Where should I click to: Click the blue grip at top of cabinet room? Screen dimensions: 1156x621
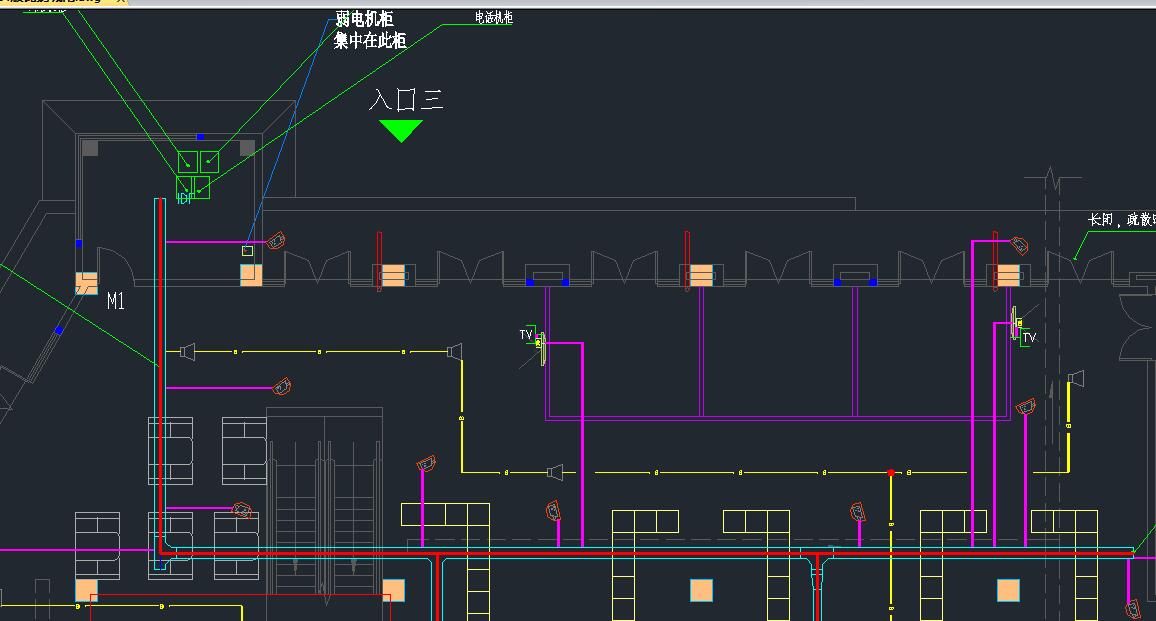coord(201,137)
